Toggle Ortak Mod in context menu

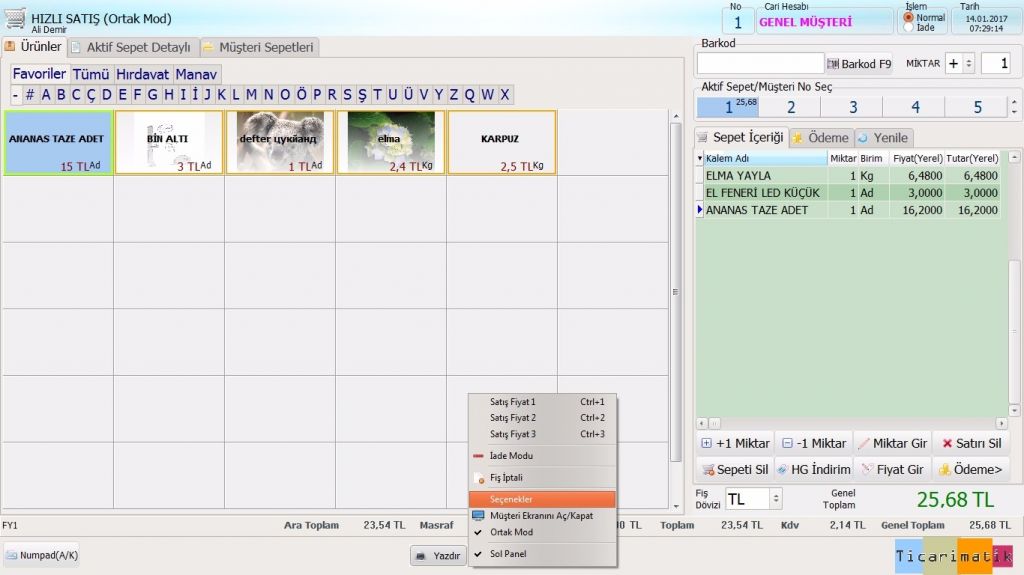(x=511, y=532)
